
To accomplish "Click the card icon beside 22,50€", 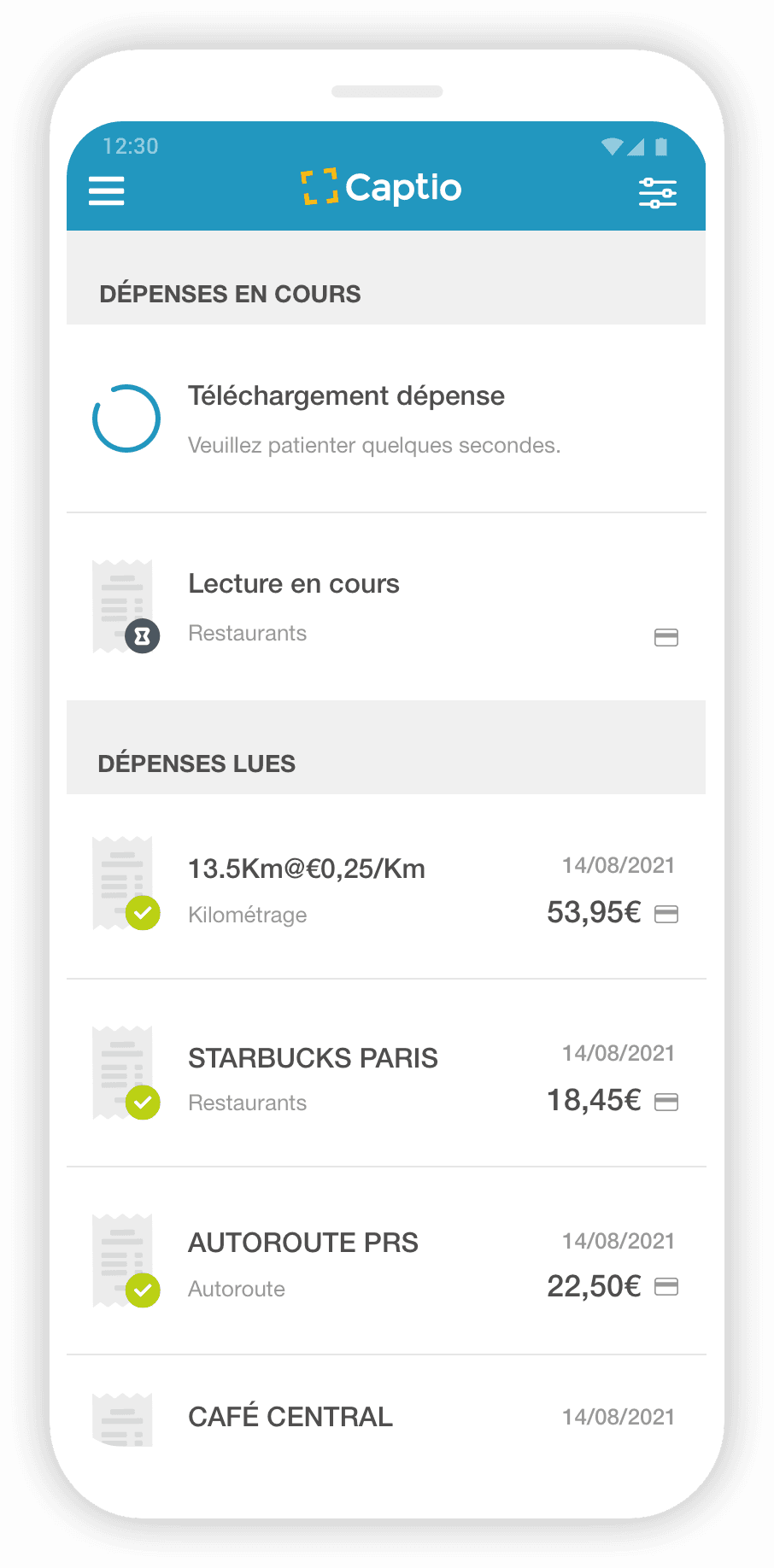I will [x=666, y=1287].
